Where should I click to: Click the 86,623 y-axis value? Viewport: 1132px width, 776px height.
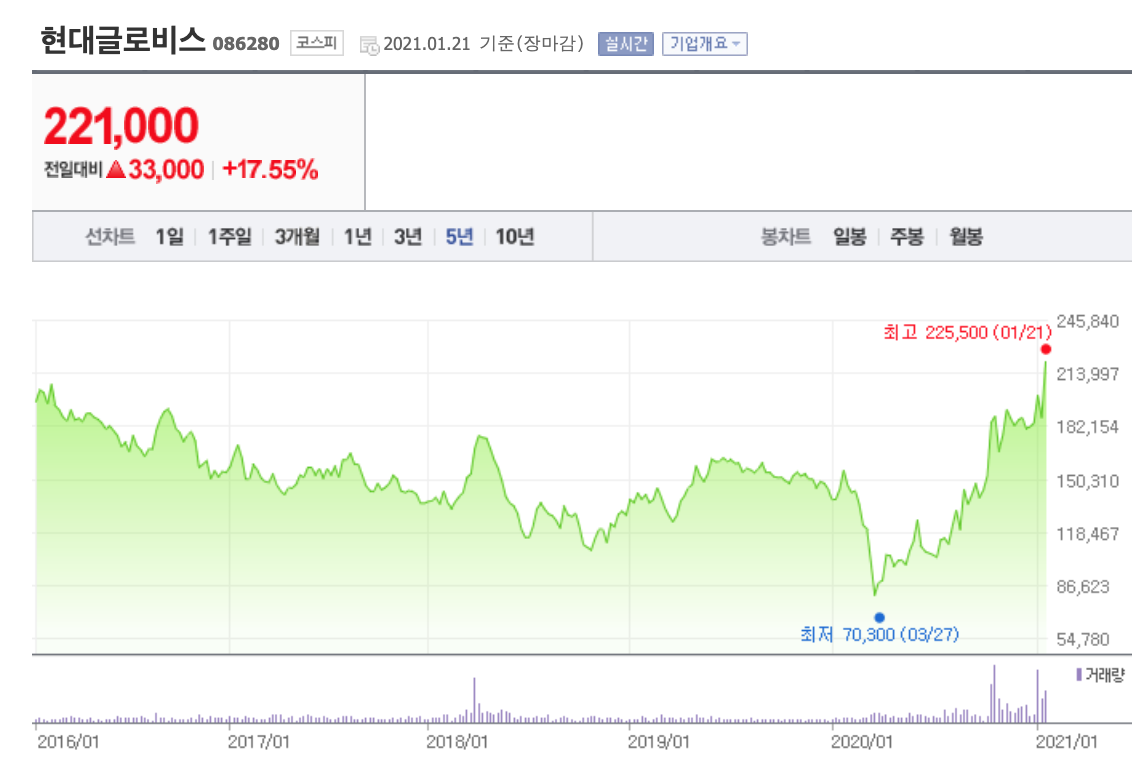(x=1083, y=587)
